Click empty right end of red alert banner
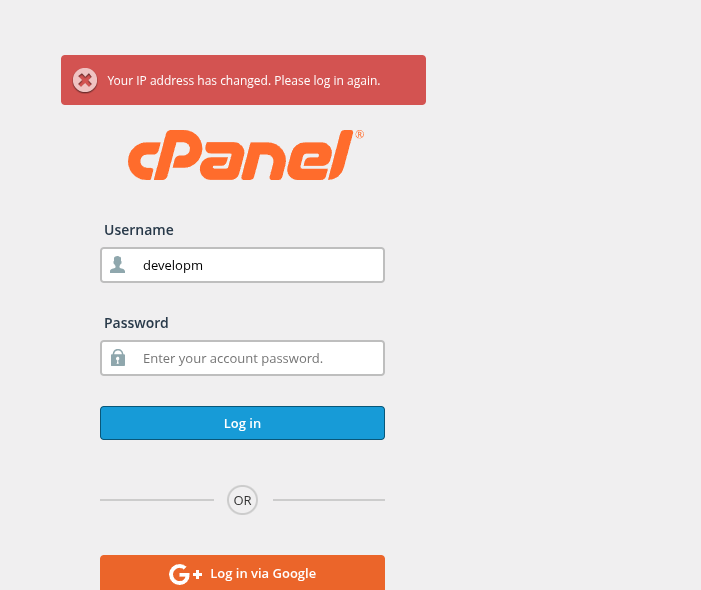The width and height of the screenshot is (701, 590). click(405, 80)
